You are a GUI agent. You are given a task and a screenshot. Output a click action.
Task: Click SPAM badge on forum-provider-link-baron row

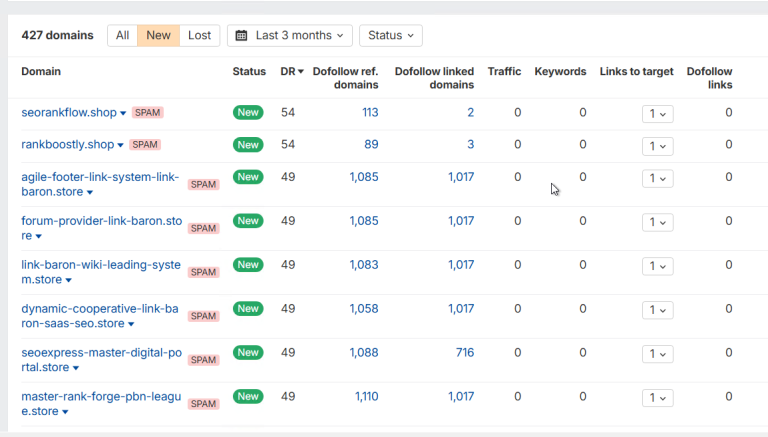click(203, 228)
